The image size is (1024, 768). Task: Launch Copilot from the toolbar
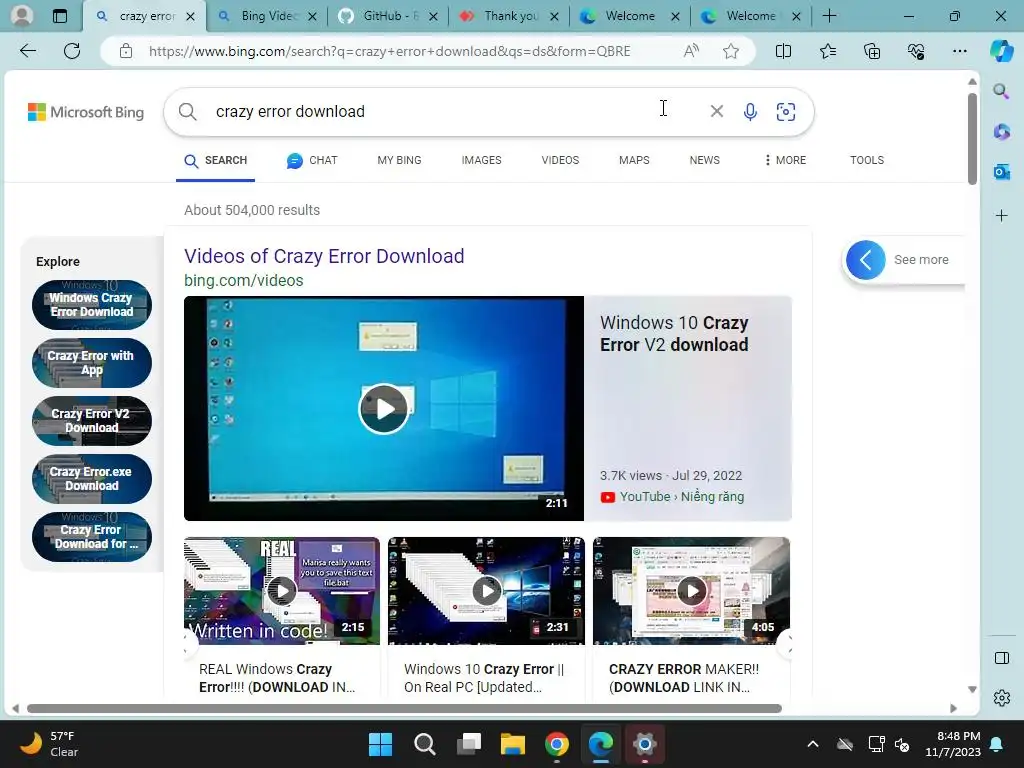pos(1001,51)
